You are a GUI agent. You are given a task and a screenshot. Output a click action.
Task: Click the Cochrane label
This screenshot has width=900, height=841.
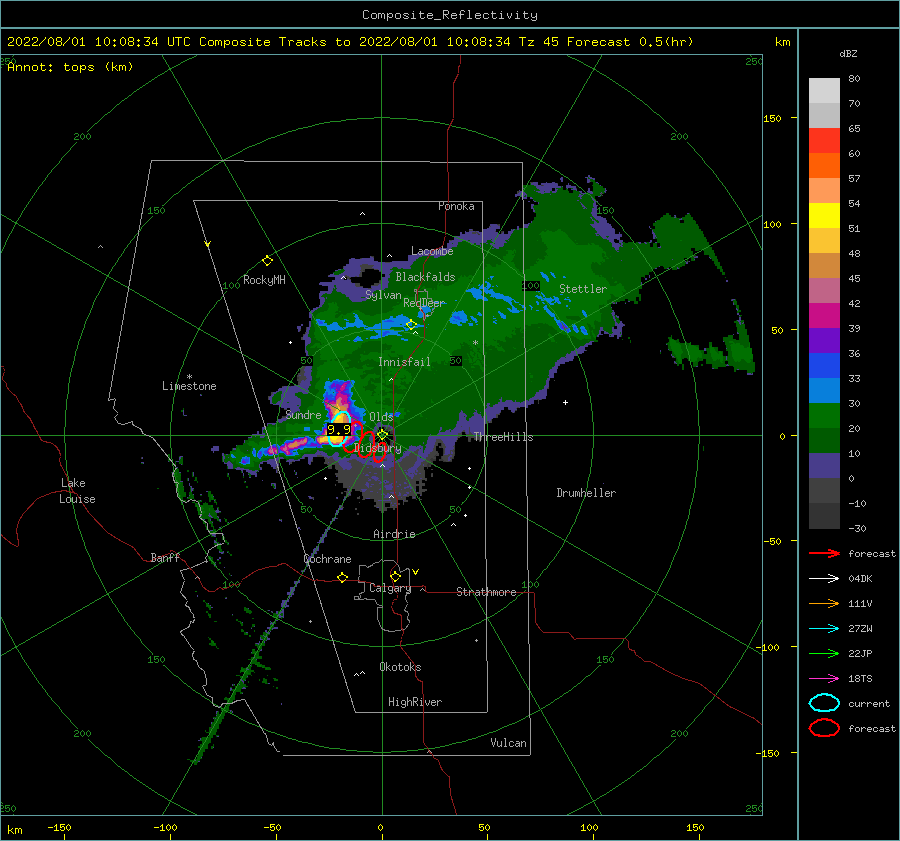point(327,559)
